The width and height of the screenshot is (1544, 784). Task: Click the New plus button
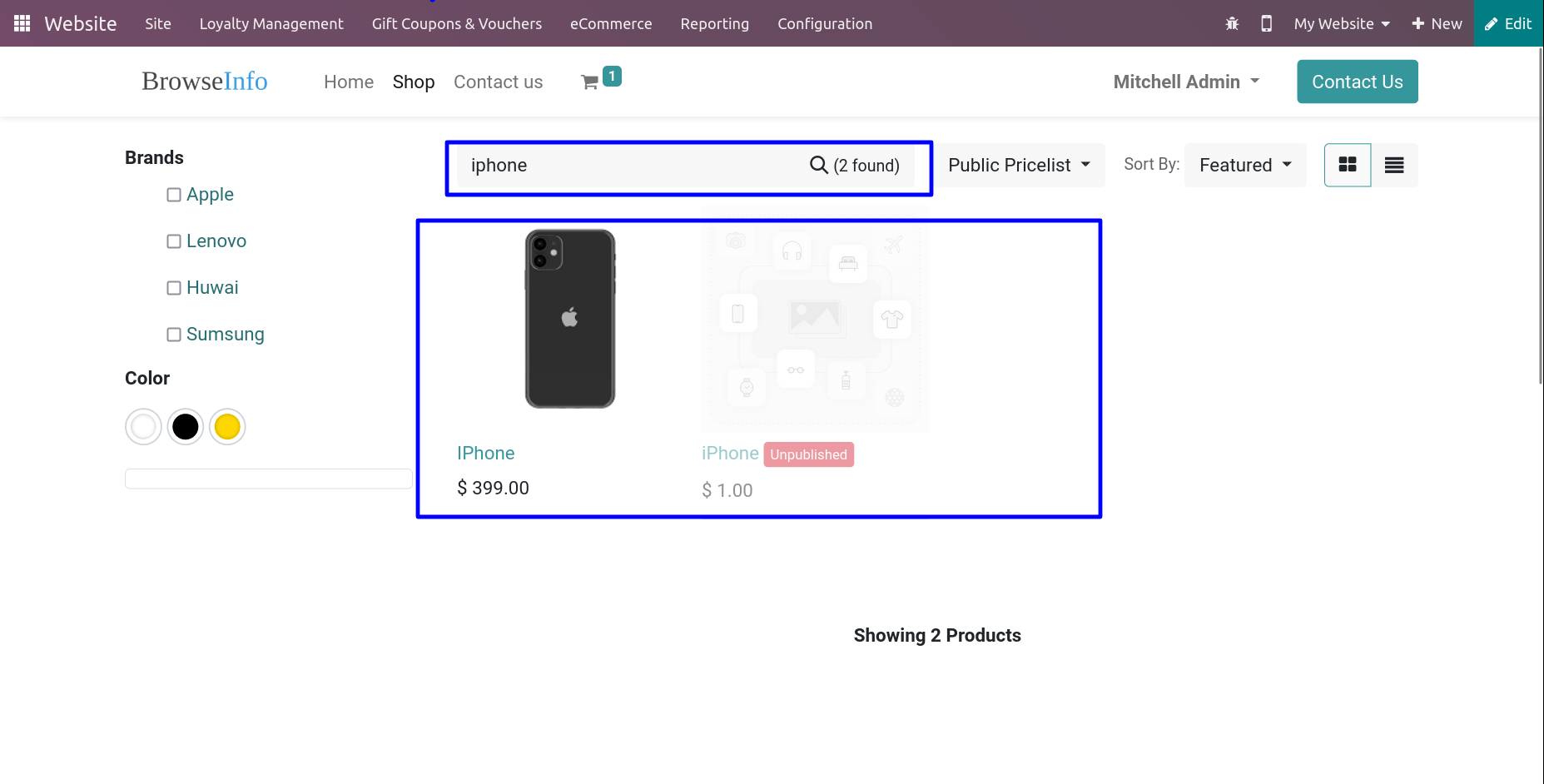point(1437,23)
